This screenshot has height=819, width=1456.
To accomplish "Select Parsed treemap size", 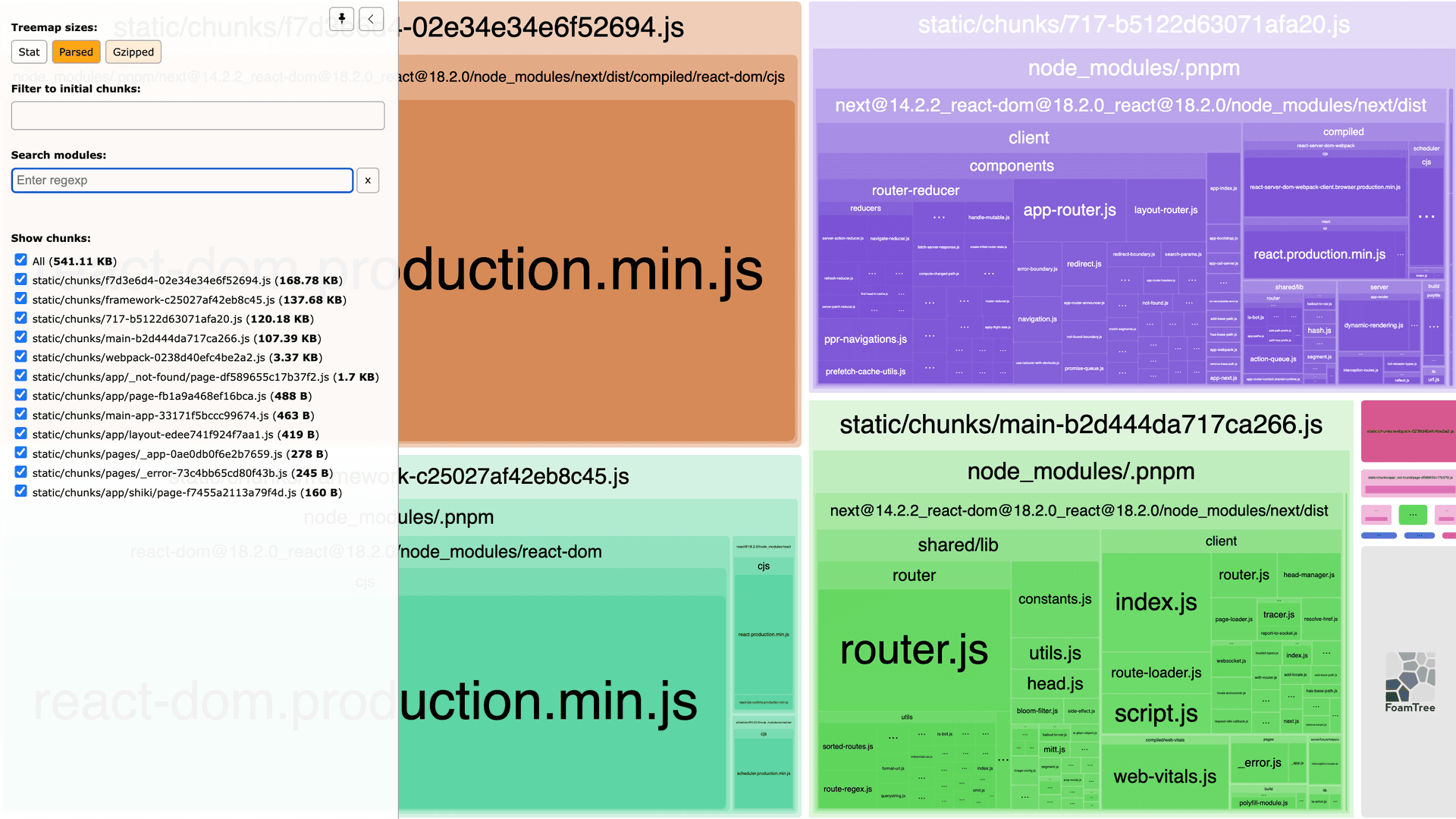I will [x=76, y=52].
